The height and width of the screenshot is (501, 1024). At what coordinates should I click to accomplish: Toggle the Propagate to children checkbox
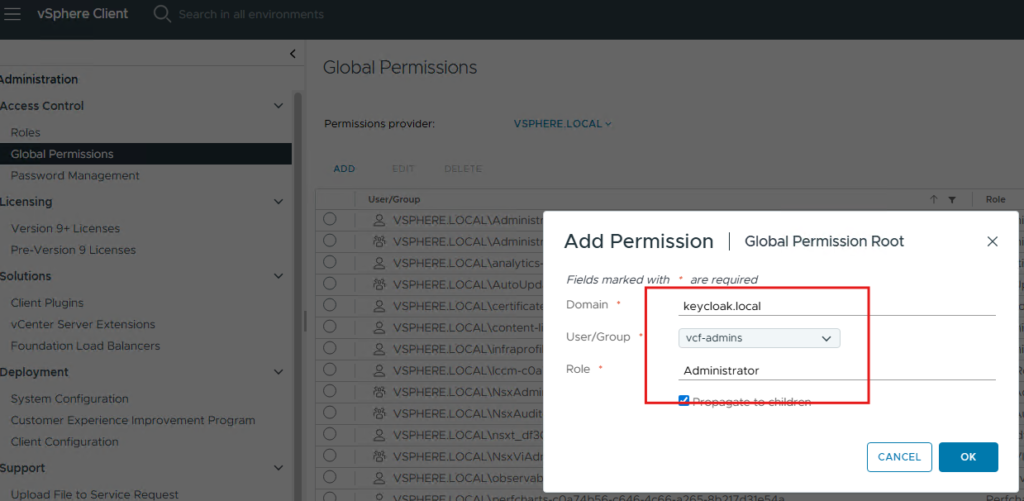coord(684,401)
